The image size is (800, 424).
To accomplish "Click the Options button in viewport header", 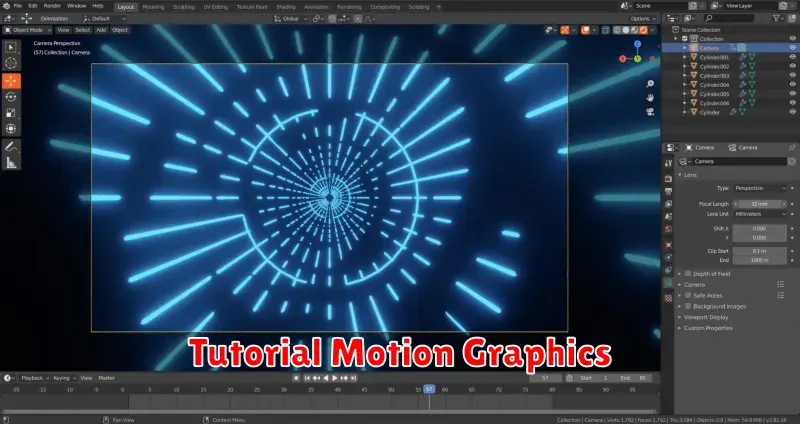I will tap(642, 19).
